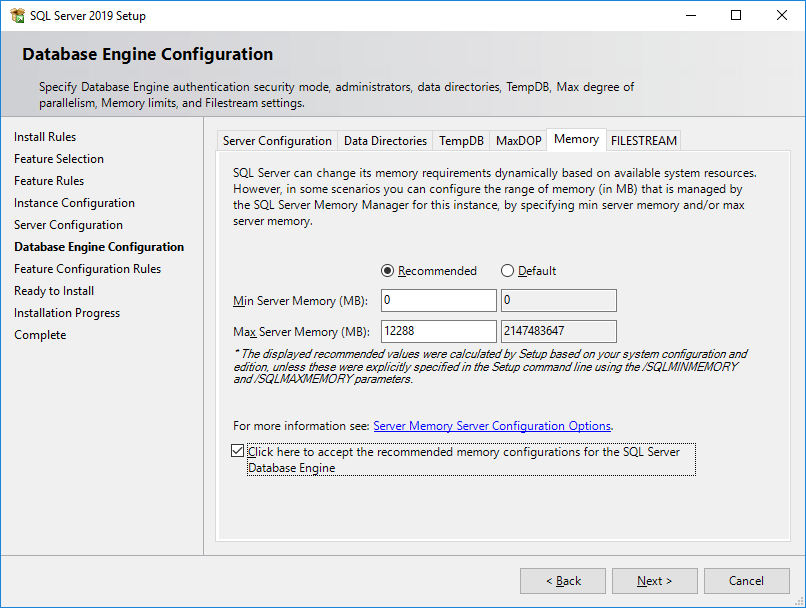Click the Database Engine Configuration sidebar step

pos(99,247)
